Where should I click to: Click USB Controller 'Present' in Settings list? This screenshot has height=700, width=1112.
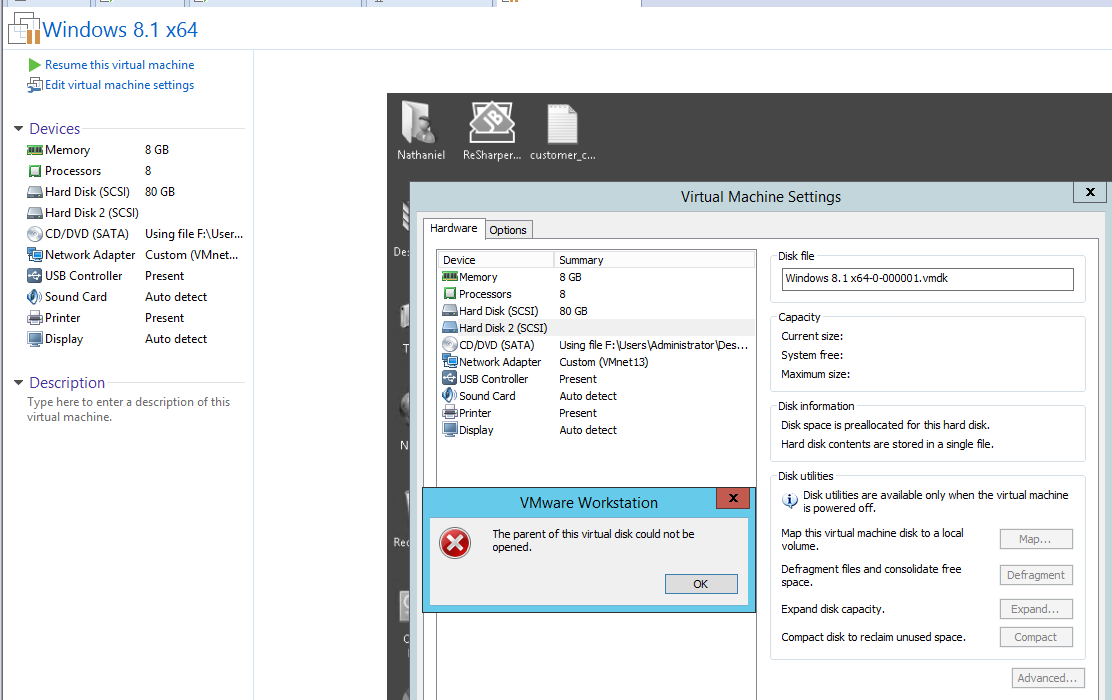578,379
